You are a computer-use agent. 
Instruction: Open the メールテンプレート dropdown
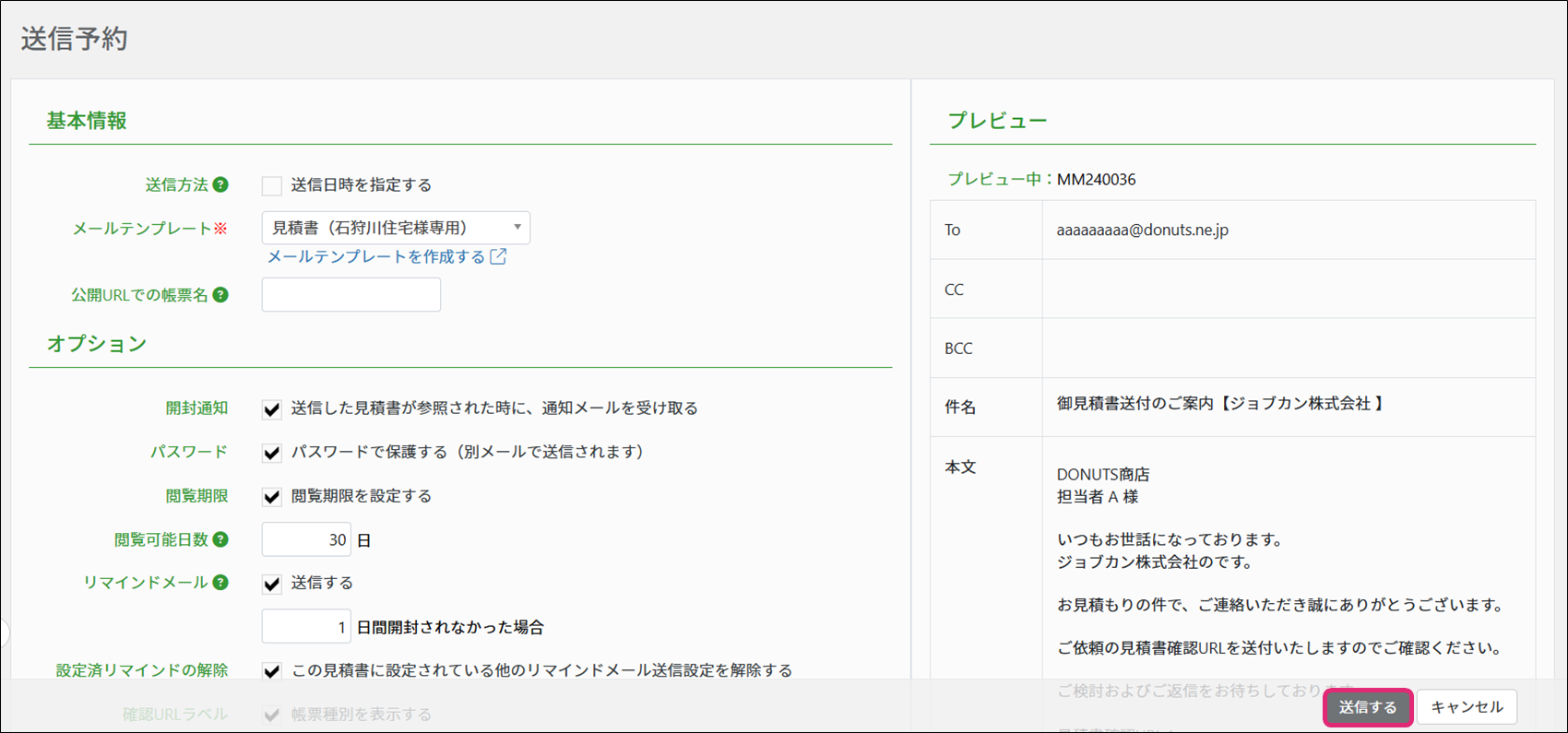[x=396, y=228]
